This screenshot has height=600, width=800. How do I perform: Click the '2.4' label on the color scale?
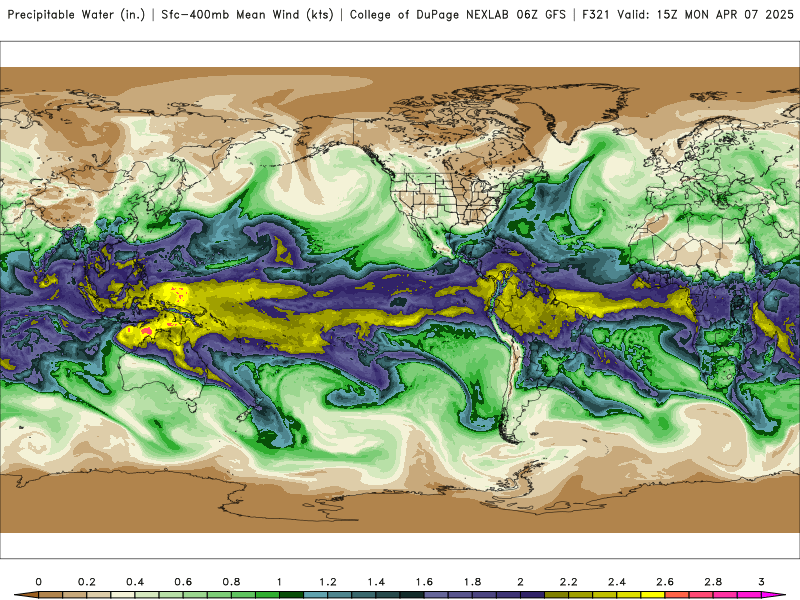(616, 582)
